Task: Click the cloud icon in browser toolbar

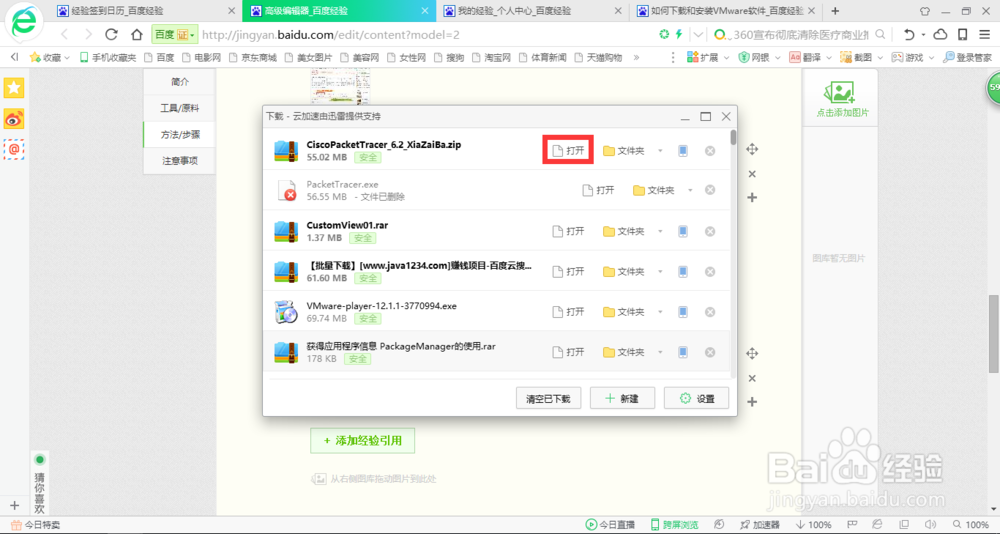Action: click(x=940, y=34)
